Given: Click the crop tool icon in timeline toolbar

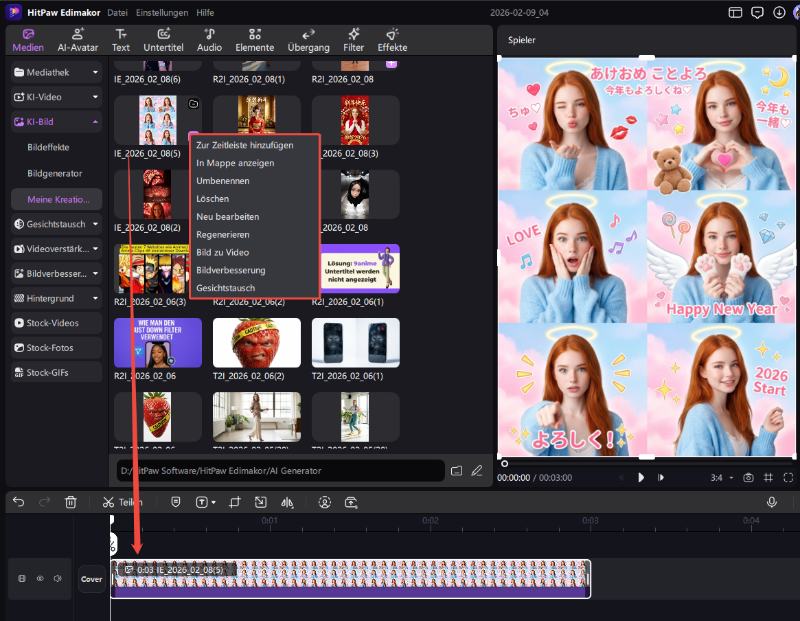Looking at the screenshot, I should (235, 502).
